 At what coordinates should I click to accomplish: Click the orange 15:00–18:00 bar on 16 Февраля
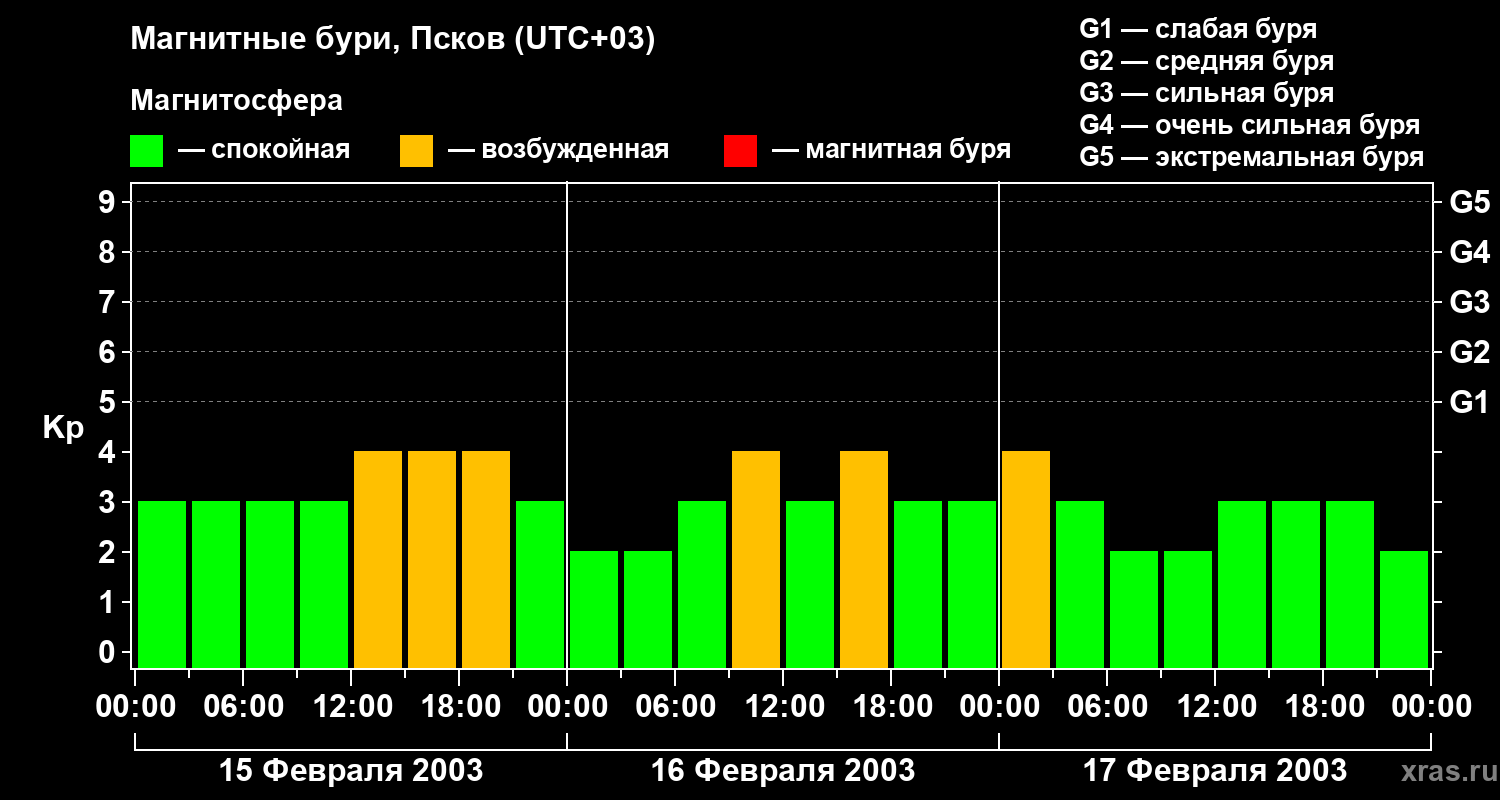coord(864,559)
